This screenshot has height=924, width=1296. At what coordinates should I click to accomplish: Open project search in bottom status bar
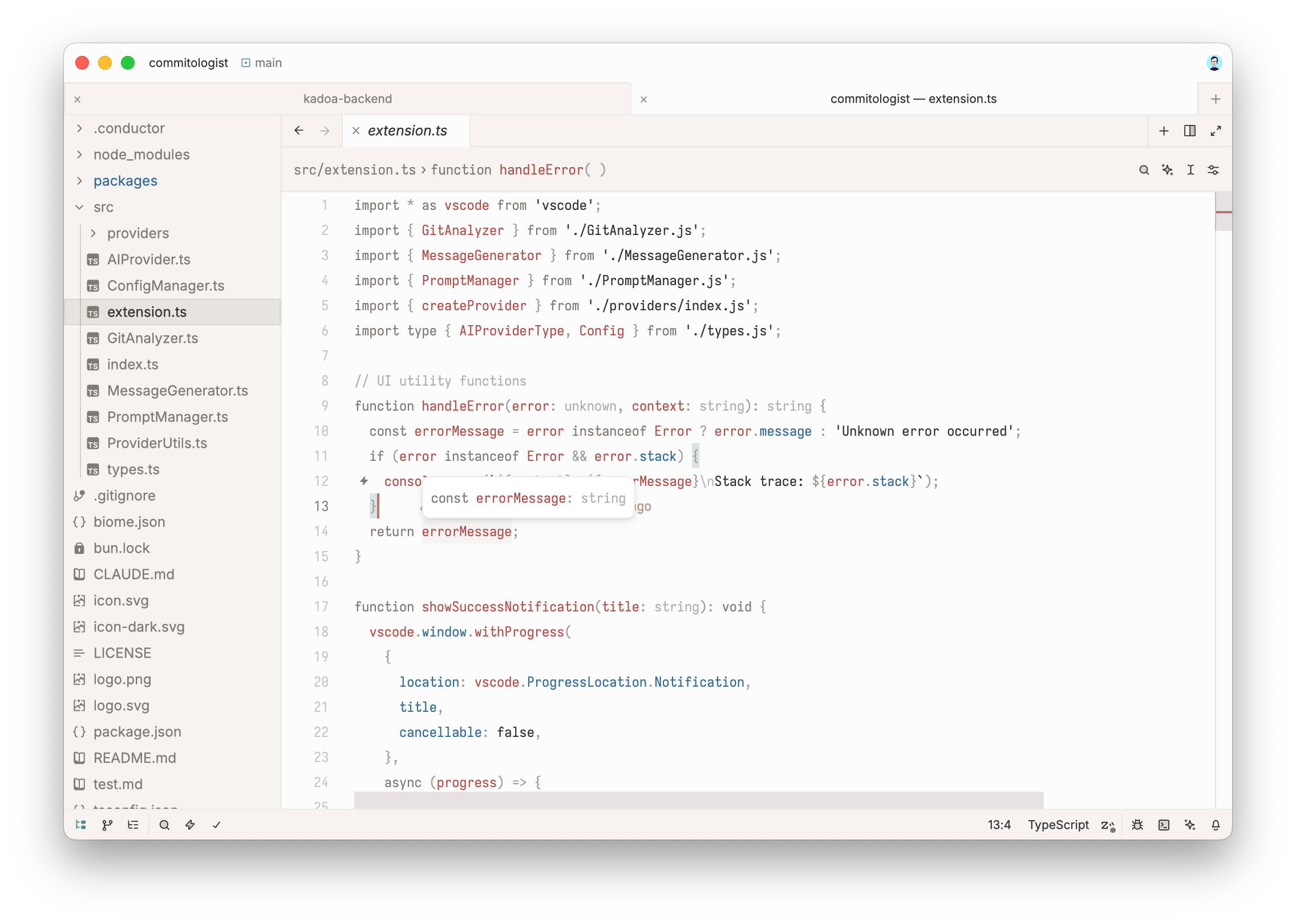pyautogui.click(x=164, y=825)
